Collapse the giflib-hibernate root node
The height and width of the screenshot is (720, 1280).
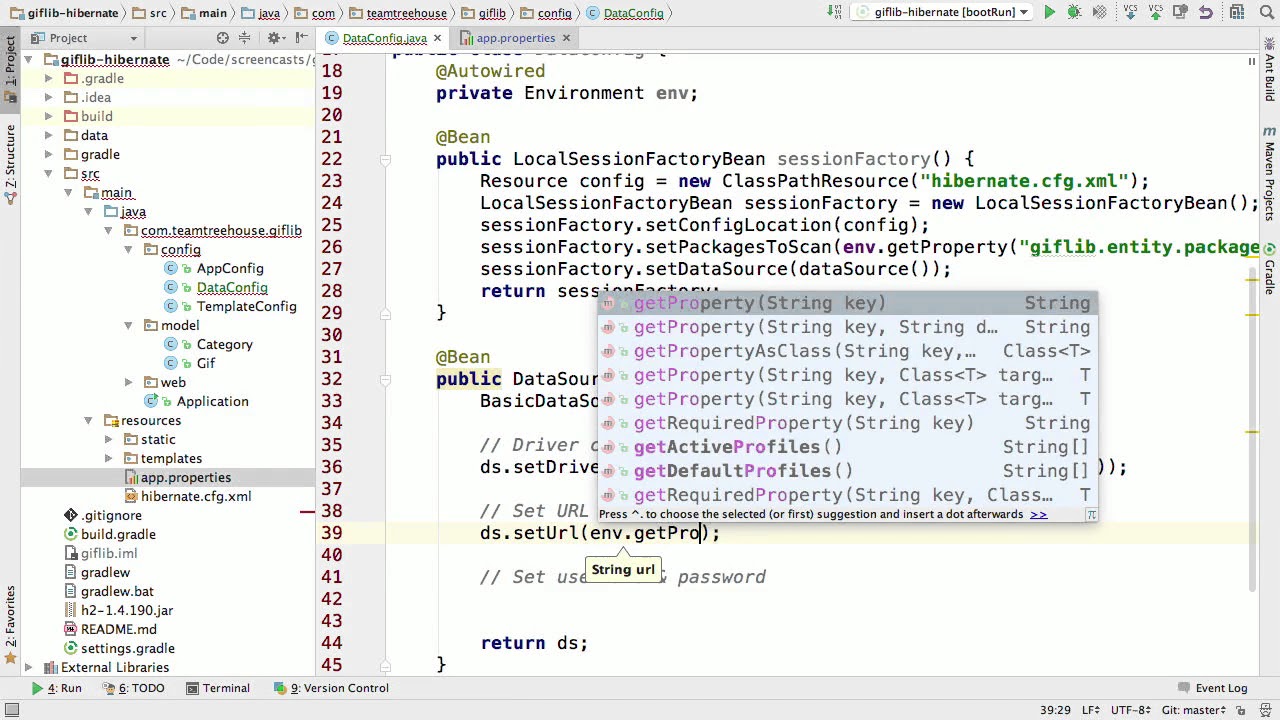(28, 59)
